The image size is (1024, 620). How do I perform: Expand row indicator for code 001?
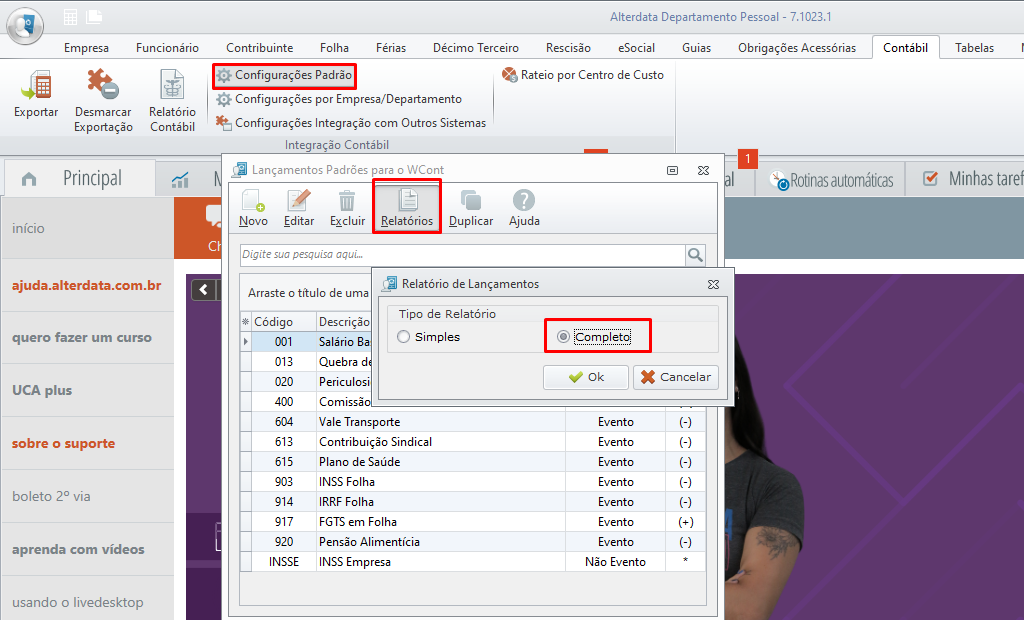click(246, 342)
